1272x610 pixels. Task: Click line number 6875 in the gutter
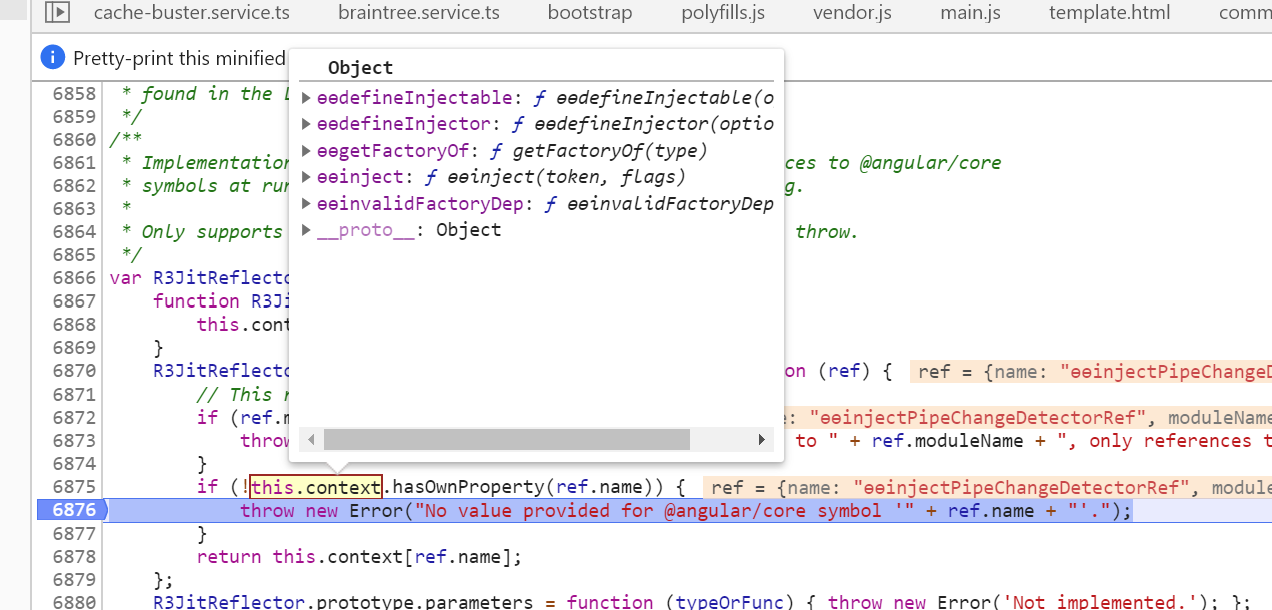click(74, 488)
